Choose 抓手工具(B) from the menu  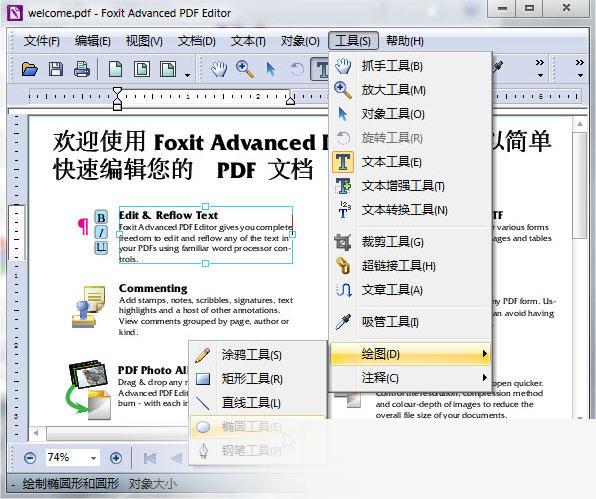point(411,66)
